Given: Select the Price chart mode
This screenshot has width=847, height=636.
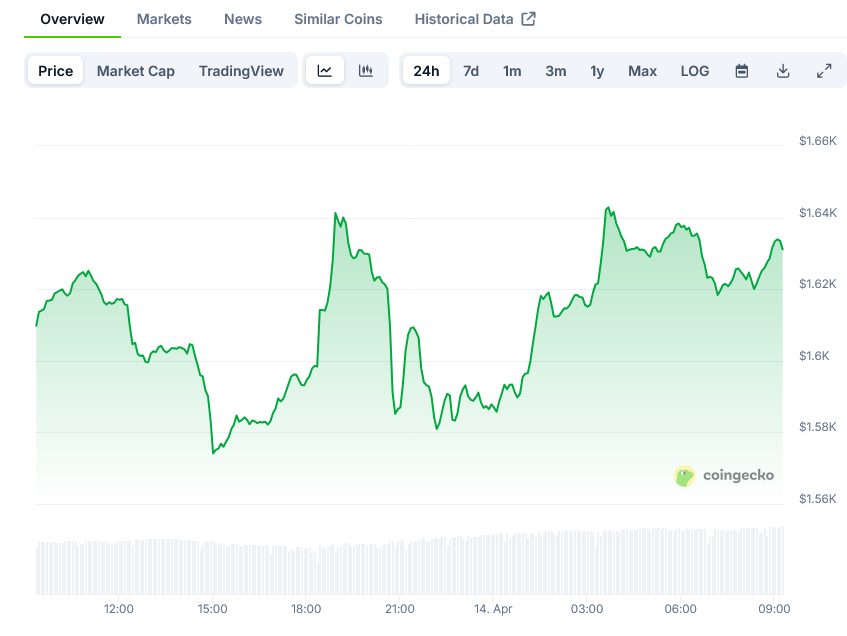Looking at the screenshot, I should [56, 71].
